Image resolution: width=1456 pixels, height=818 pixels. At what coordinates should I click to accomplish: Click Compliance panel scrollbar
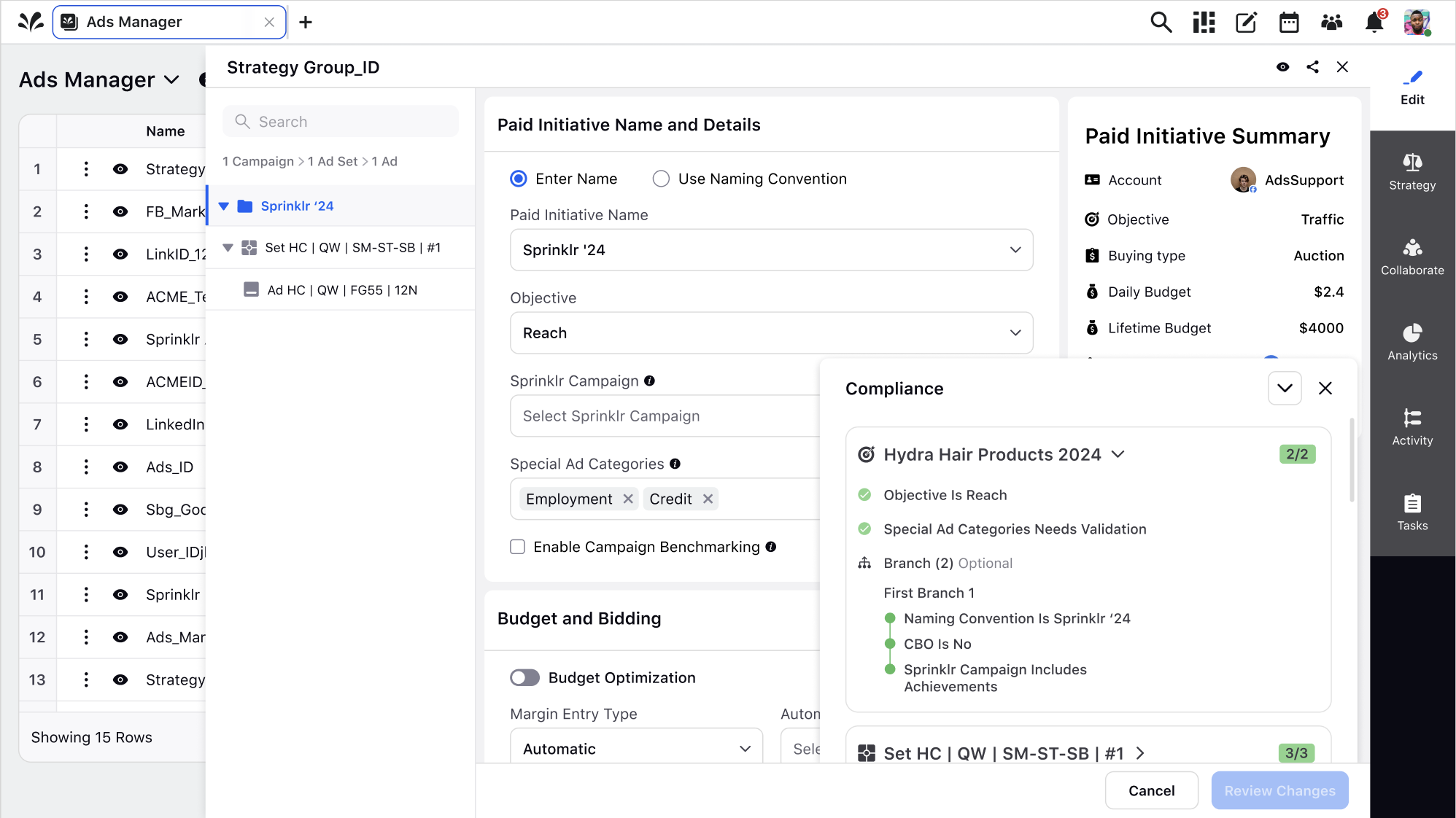pyautogui.click(x=1352, y=459)
